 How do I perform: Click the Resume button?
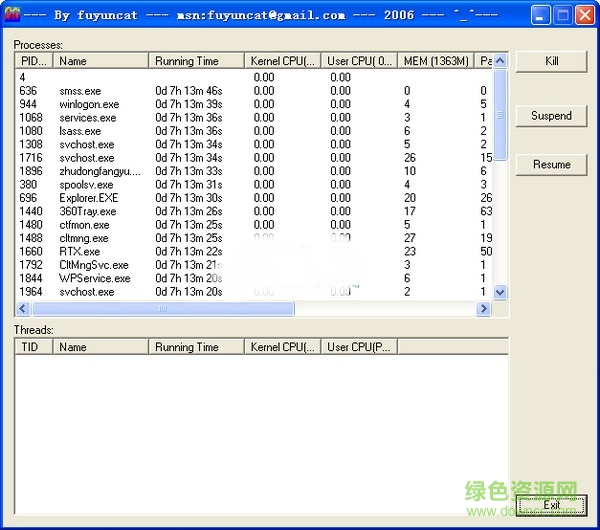[x=551, y=165]
